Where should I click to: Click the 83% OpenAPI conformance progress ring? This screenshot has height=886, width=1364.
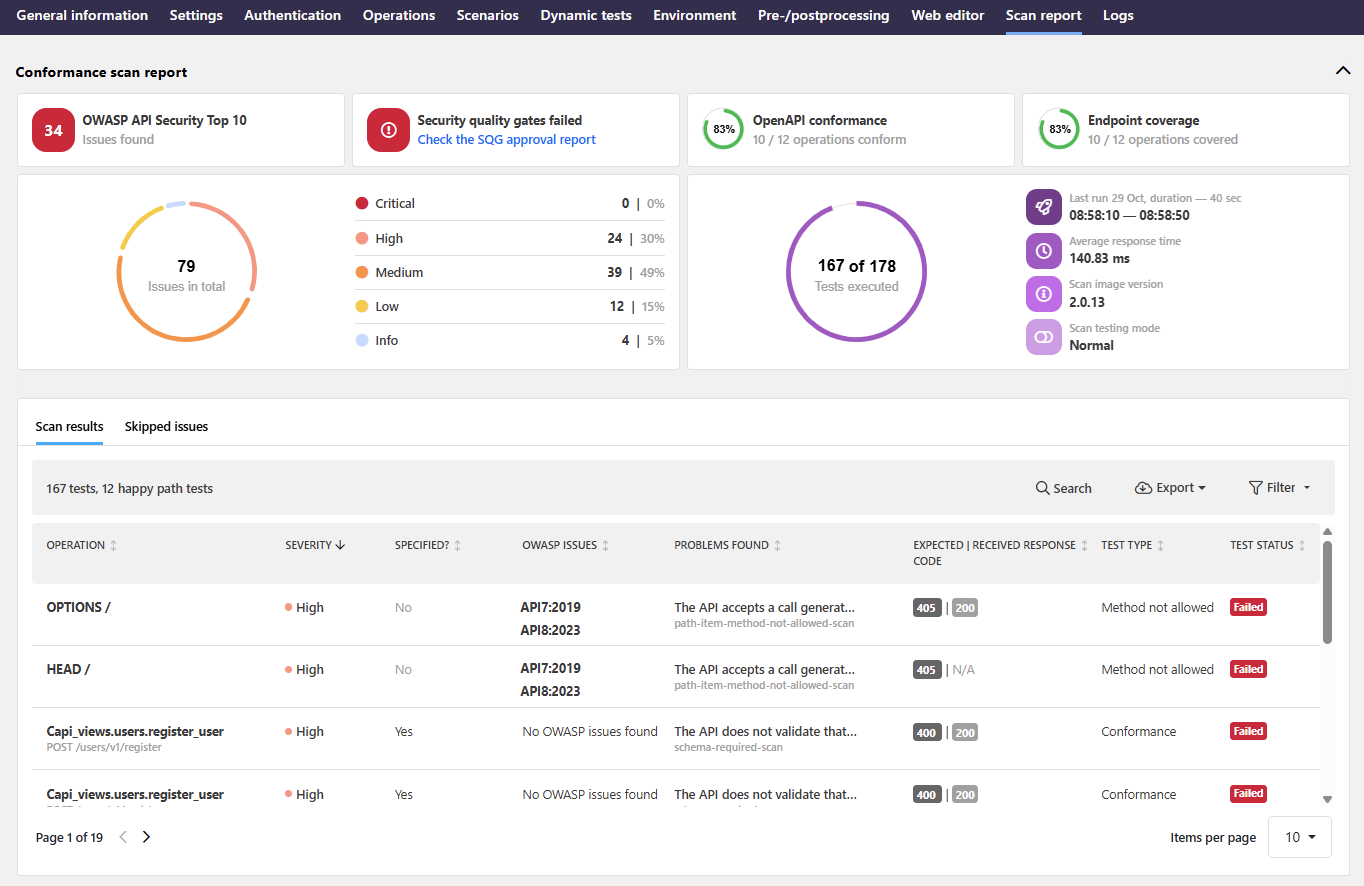pos(723,130)
